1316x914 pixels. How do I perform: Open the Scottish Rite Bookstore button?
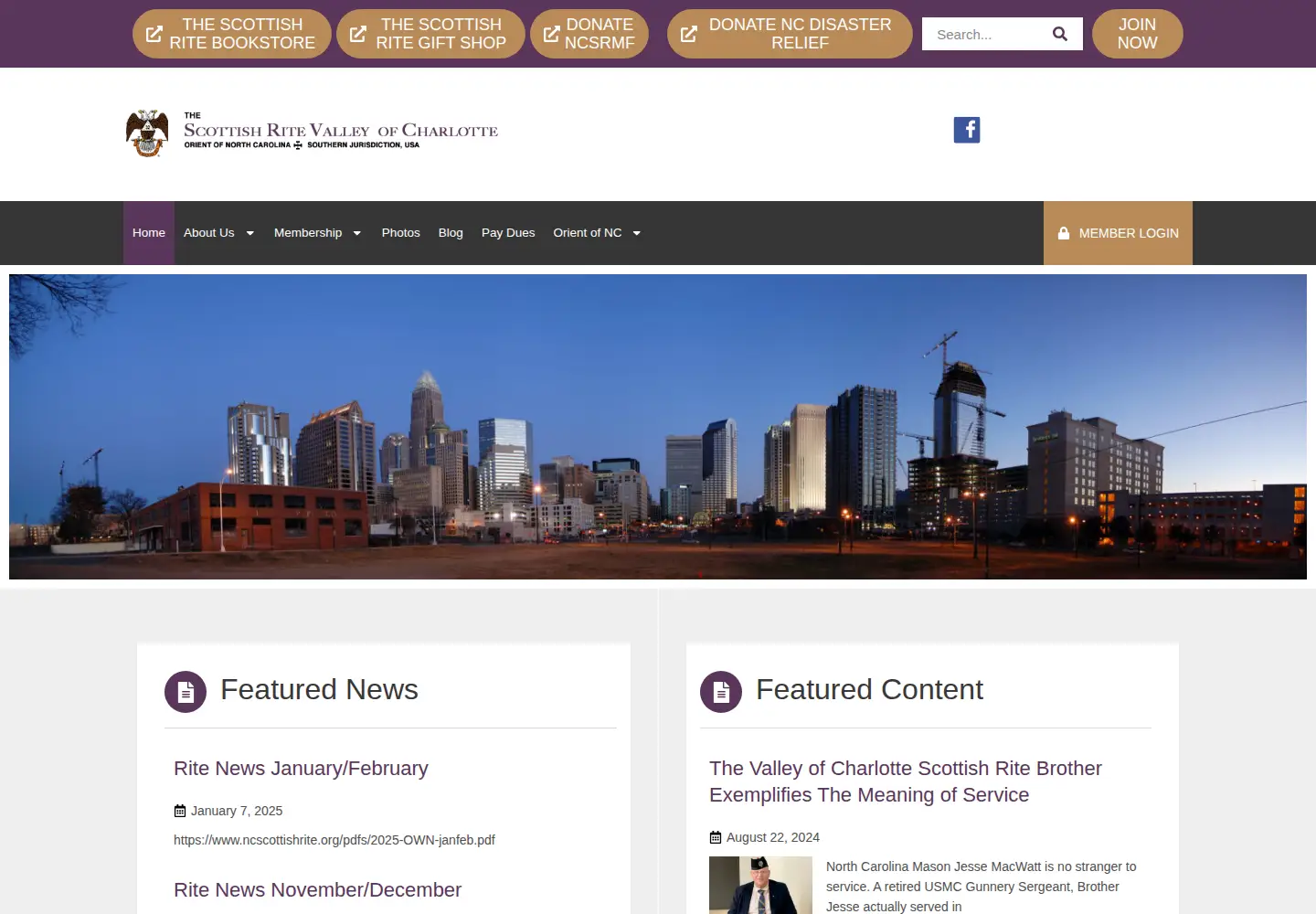pos(232,34)
